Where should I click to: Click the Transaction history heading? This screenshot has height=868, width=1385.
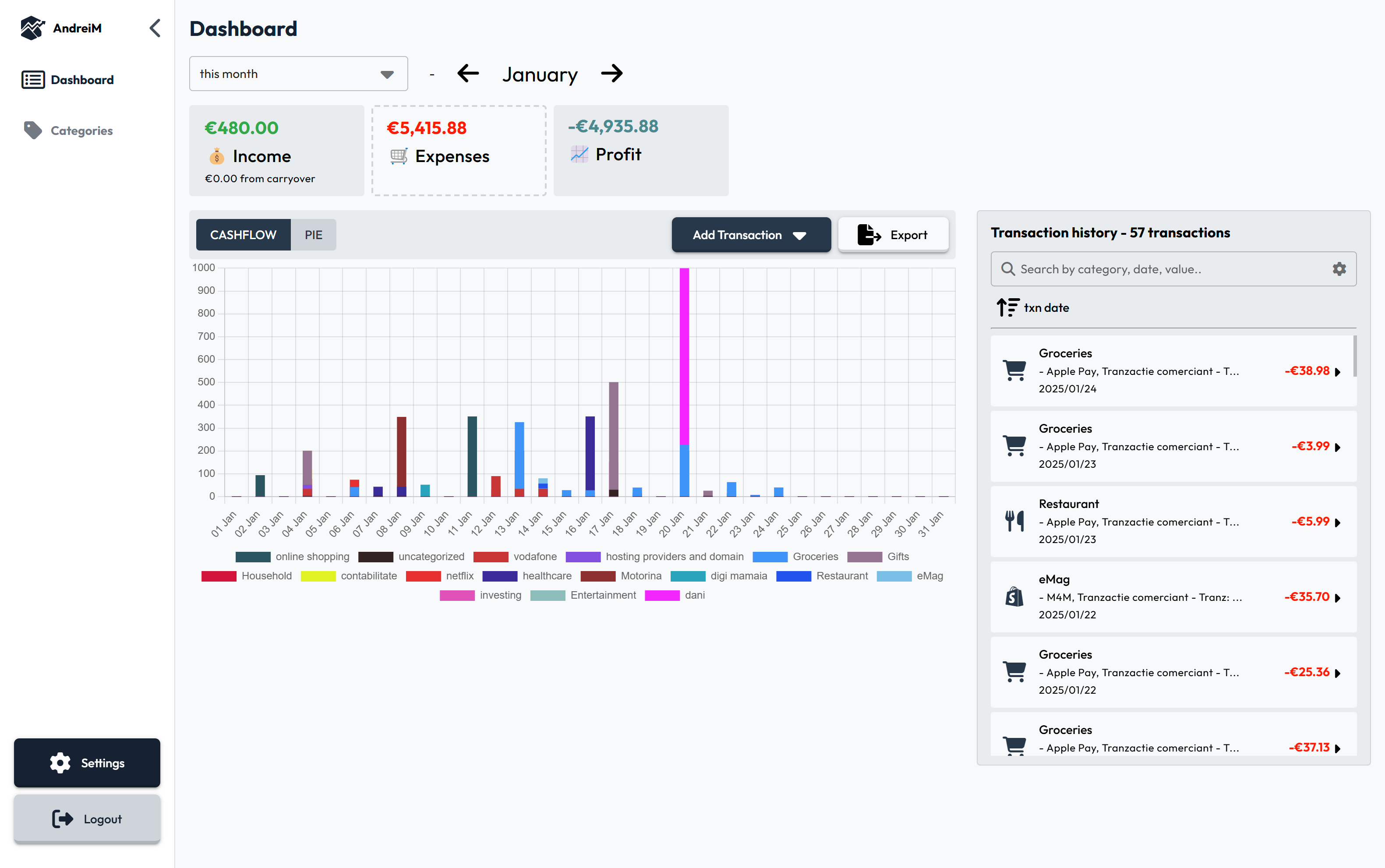1110,233
